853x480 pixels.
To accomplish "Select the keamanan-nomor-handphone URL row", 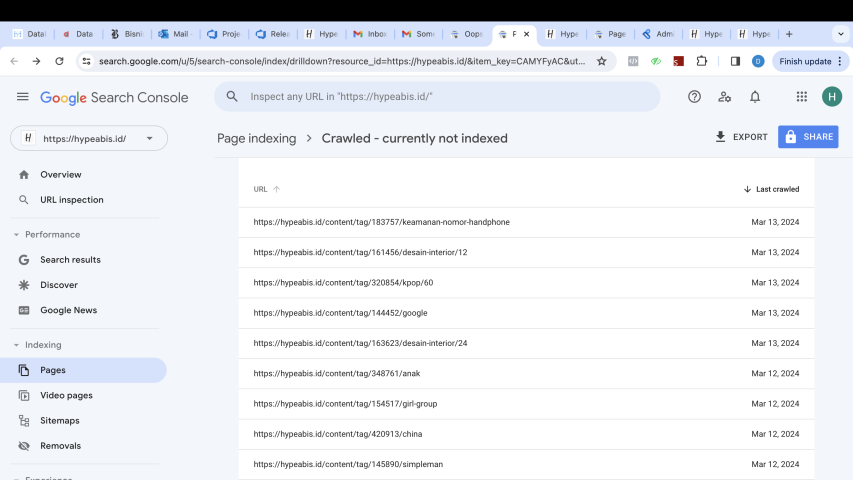I will coord(526,222).
